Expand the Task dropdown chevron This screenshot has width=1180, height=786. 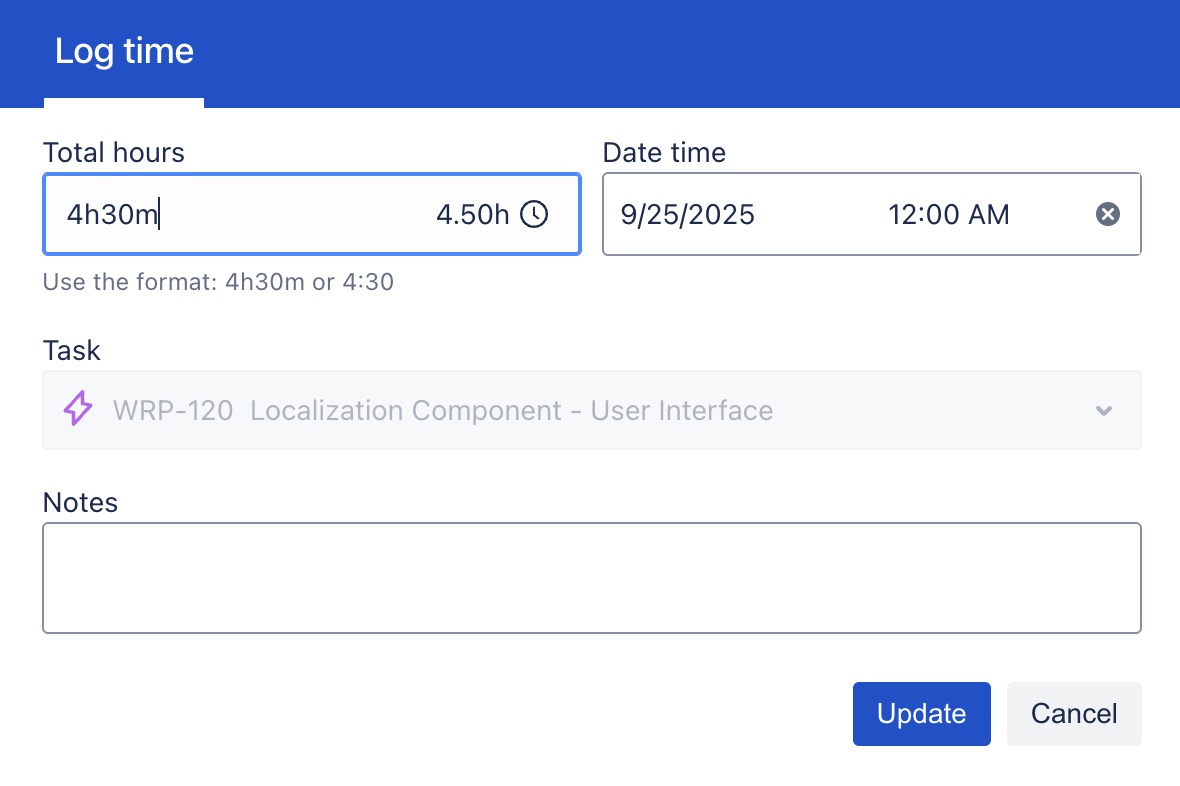pos(1104,411)
